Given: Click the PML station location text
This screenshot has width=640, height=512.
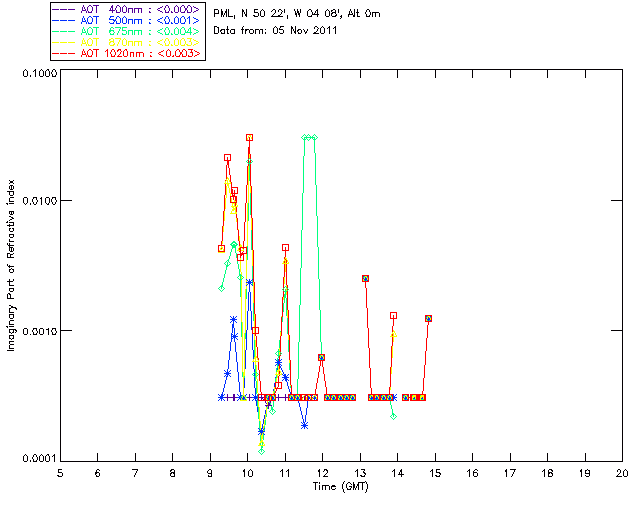Looking at the screenshot, I should (297, 14).
